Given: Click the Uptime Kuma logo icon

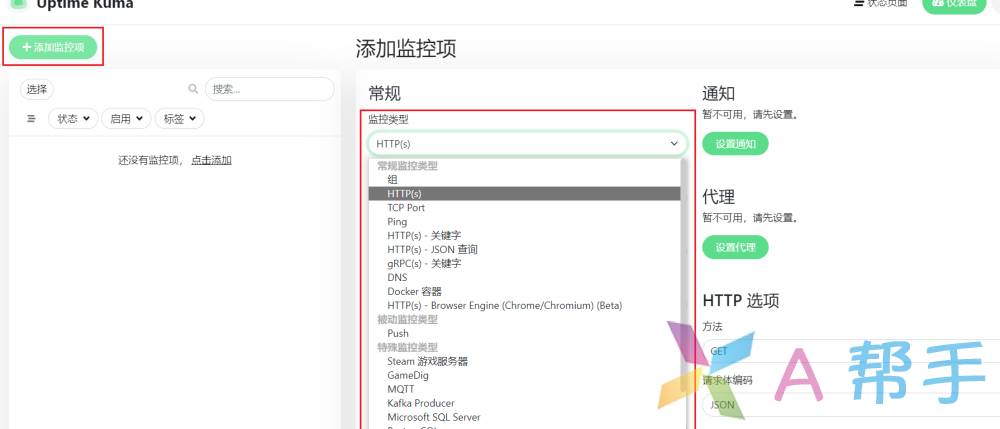Looking at the screenshot, I should (x=18, y=3).
